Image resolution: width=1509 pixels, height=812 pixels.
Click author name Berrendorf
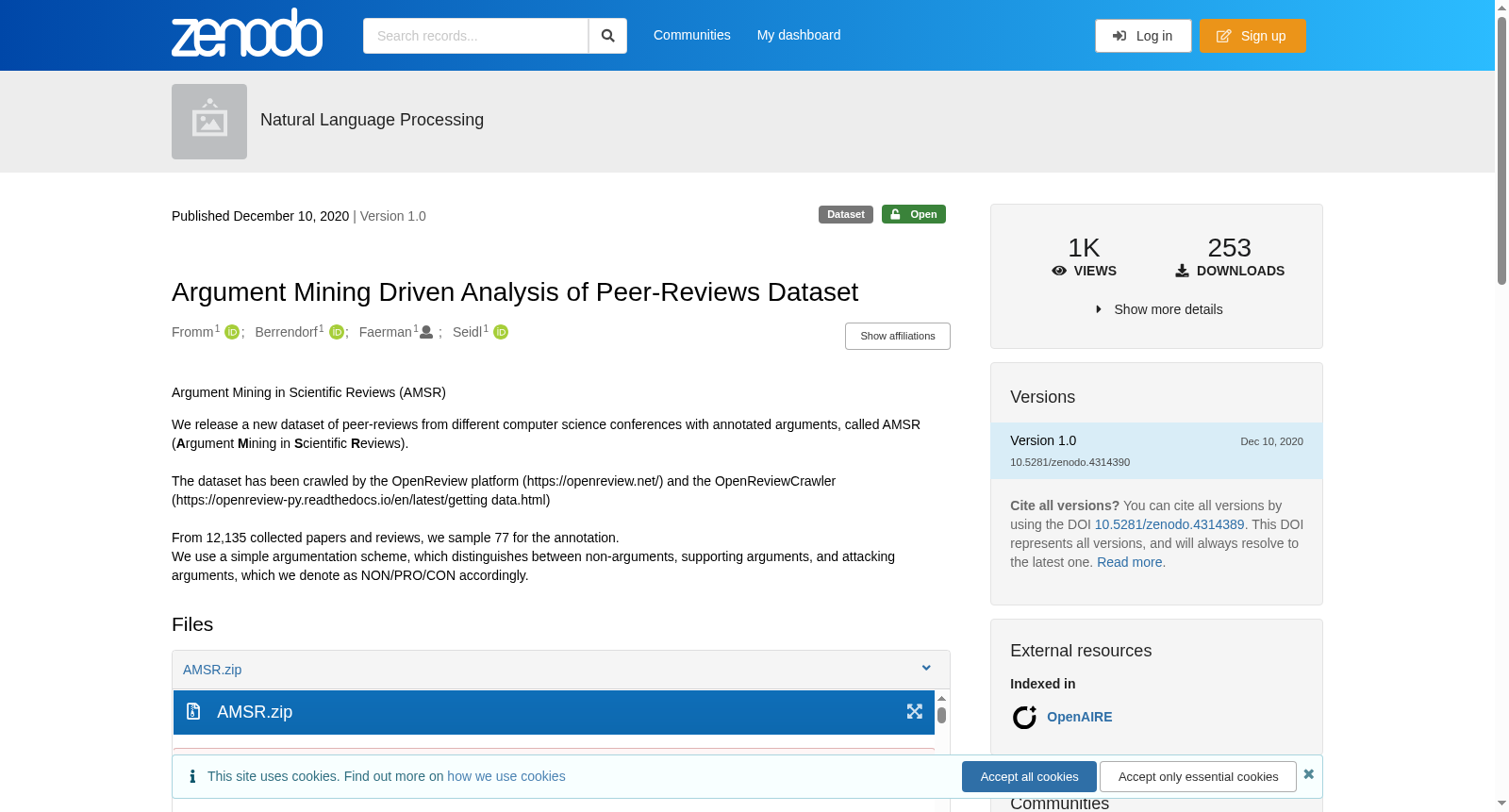click(x=287, y=332)
